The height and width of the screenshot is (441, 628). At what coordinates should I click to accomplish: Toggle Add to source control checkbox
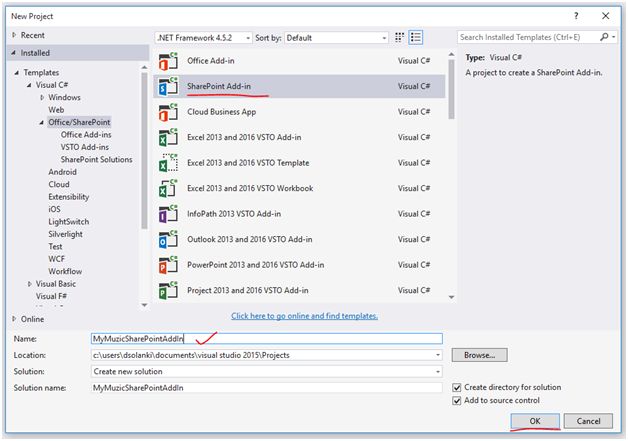(457, 401)
